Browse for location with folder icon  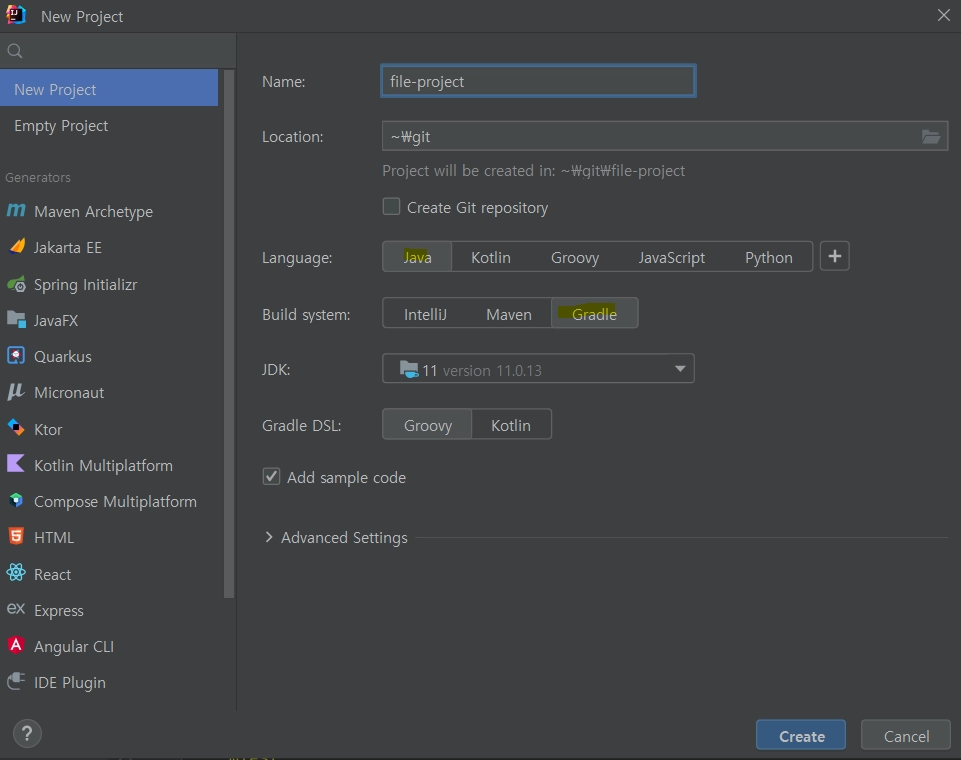[931, 137]
